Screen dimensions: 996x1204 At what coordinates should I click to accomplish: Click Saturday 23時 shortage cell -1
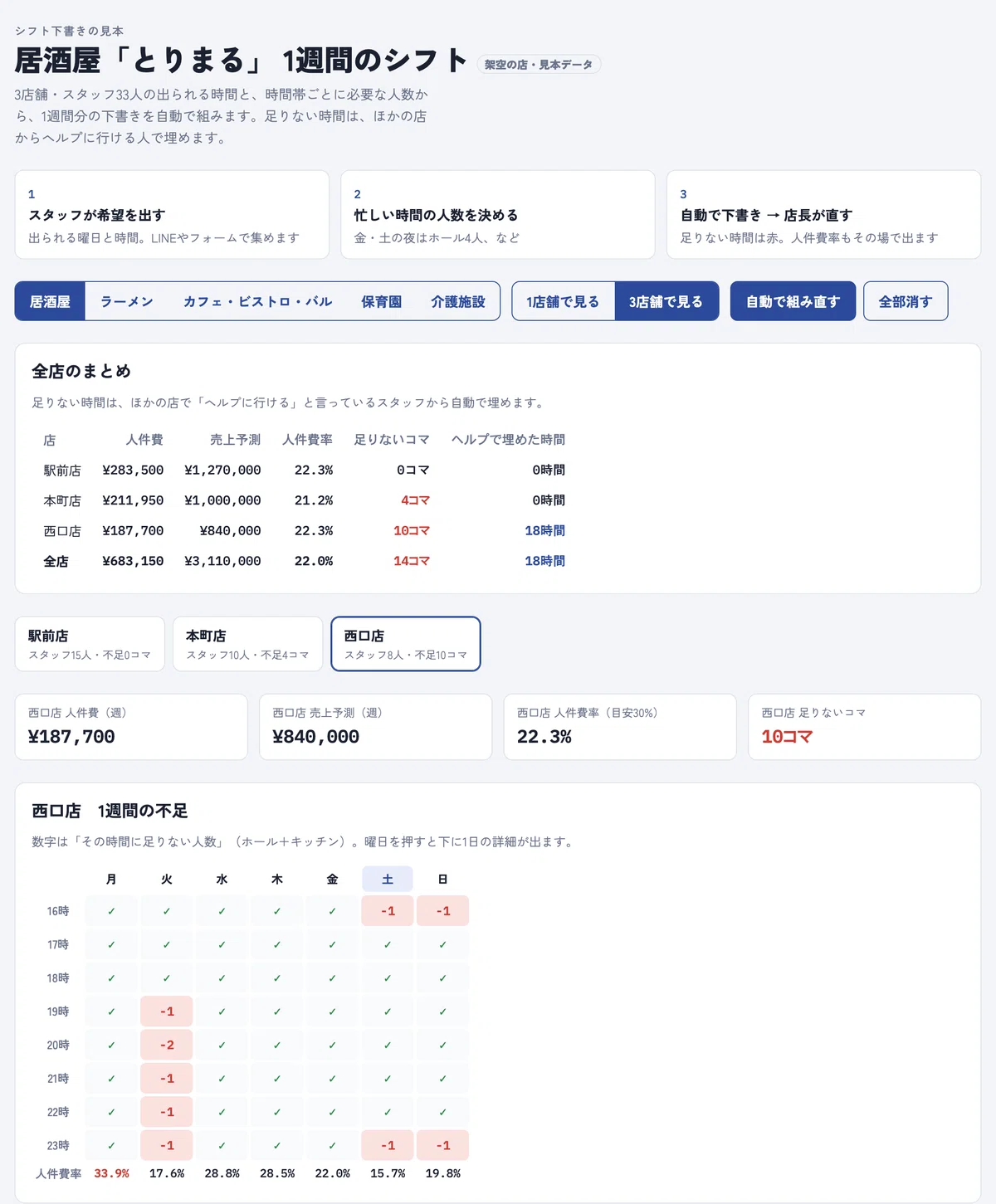[388, 1145]
